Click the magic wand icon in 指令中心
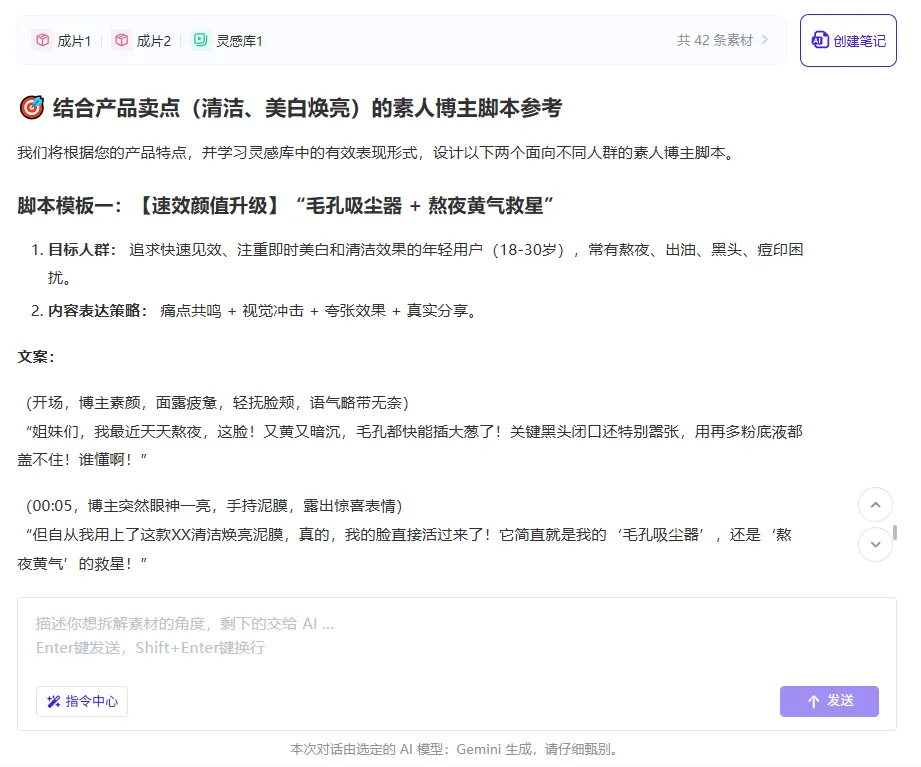921x767 pixels. click(53, 702)
